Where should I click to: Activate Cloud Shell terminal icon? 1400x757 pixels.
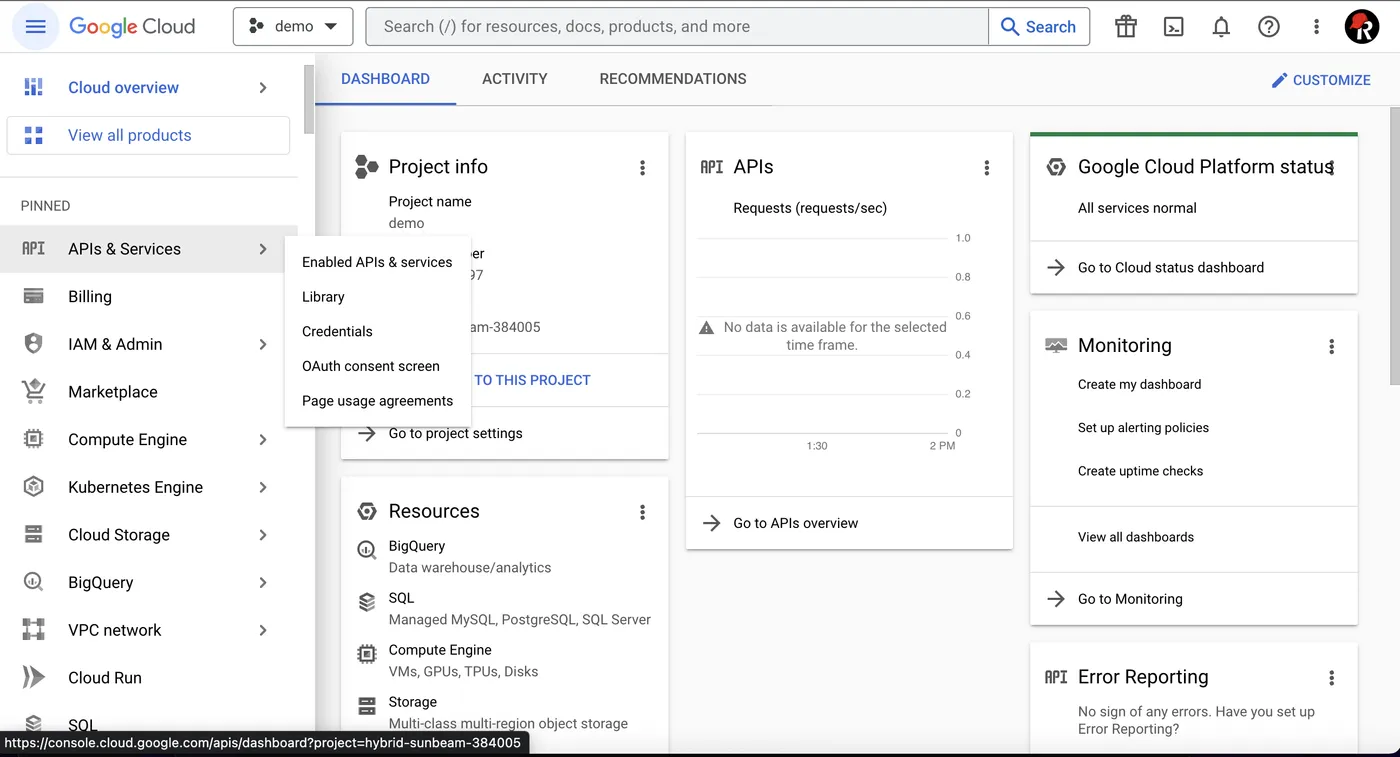[1174, 27]
